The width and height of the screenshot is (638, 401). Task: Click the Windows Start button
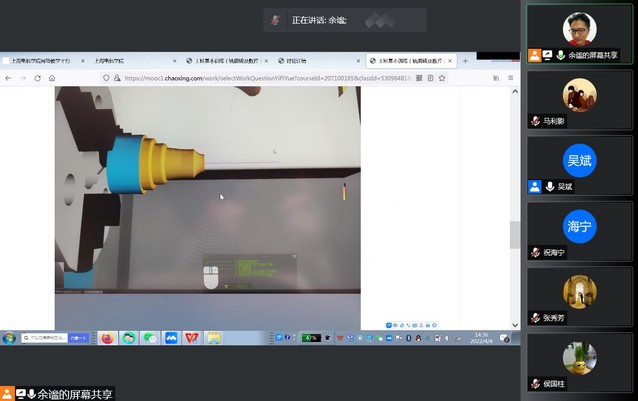tap(8, 338)
